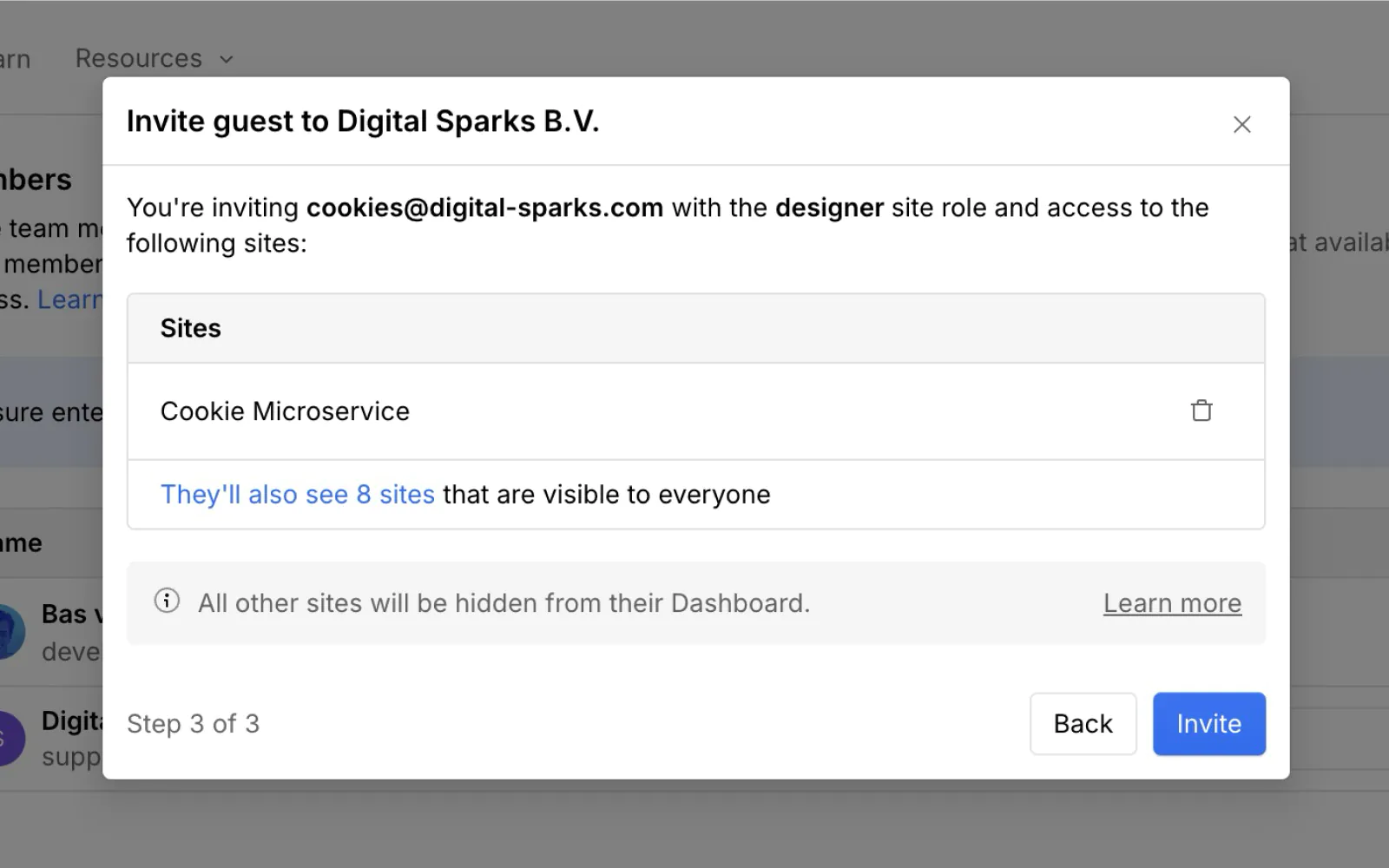Open the blue Learn link behind the dialog
Image resolution: width=1389 pixels, height=868 pixels.
click(69, 299)
